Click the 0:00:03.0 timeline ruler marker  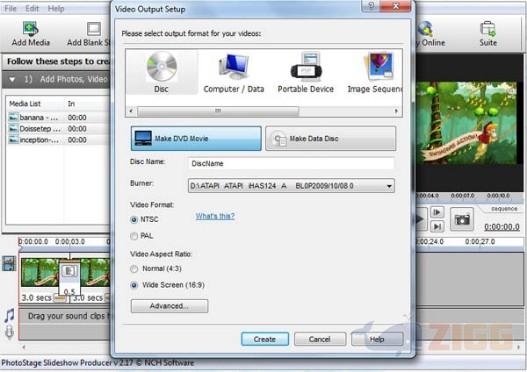(x=70, y=242)
